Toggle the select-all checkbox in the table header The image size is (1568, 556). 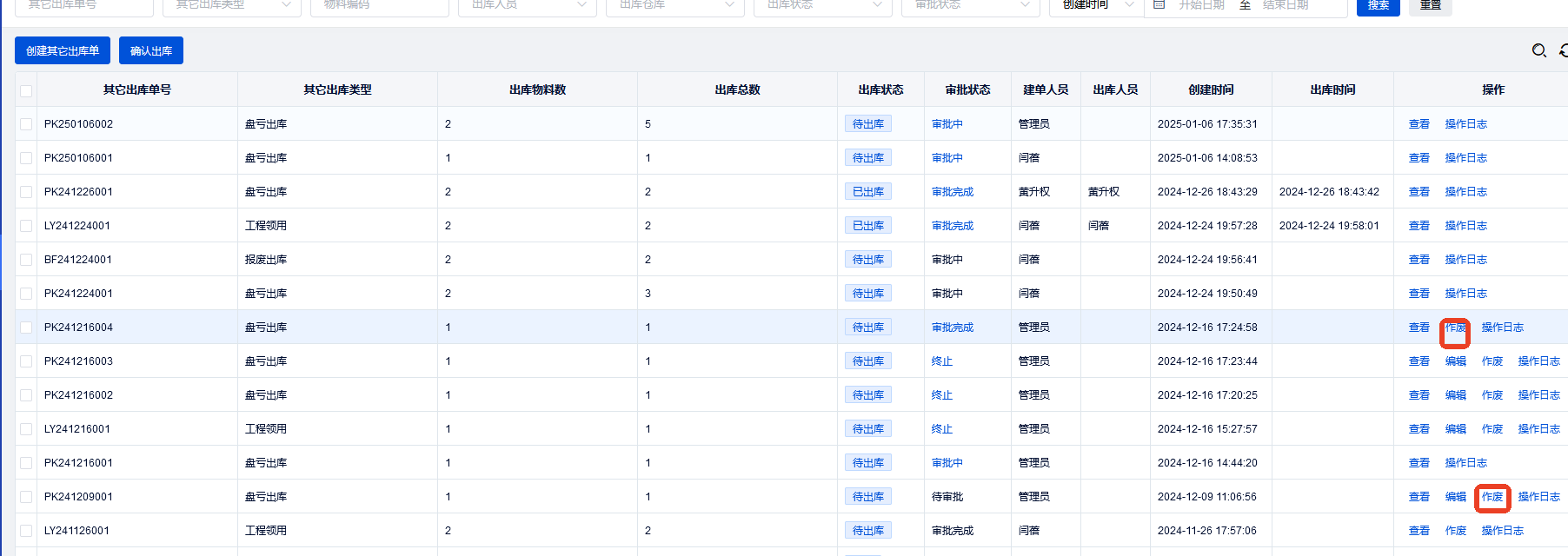(26, 90)
